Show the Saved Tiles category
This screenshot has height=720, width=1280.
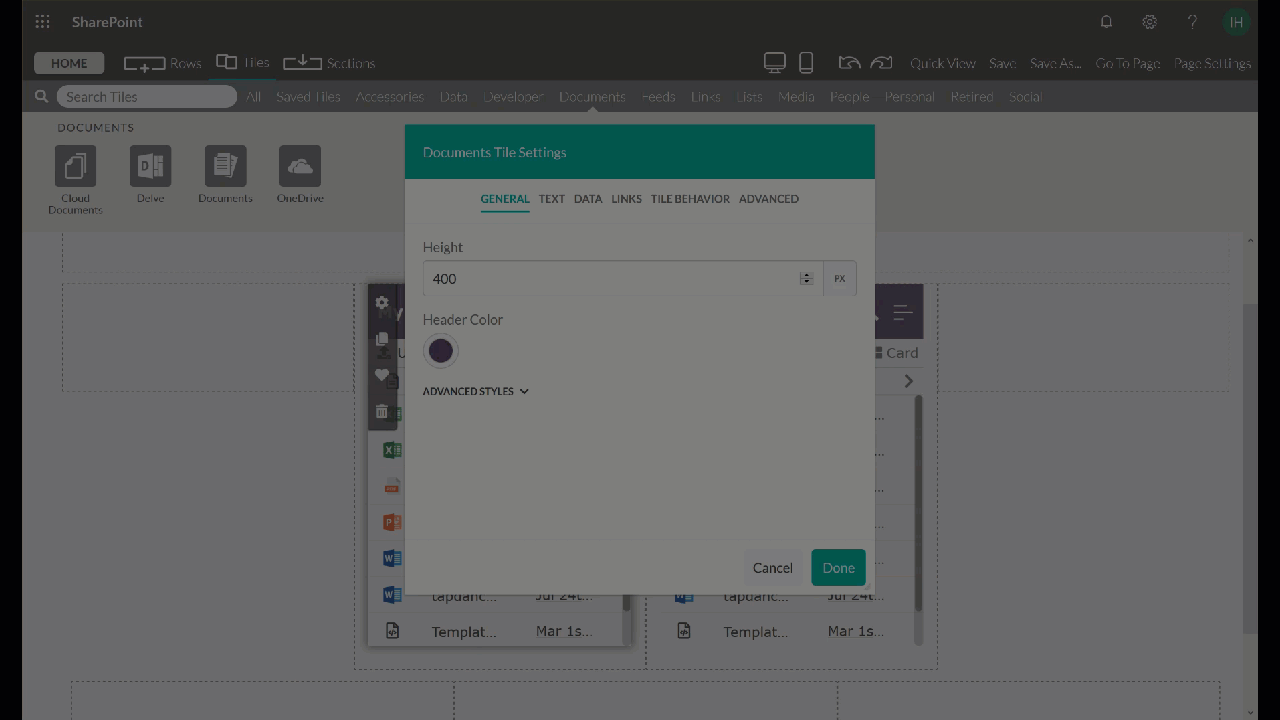[308, 97]
